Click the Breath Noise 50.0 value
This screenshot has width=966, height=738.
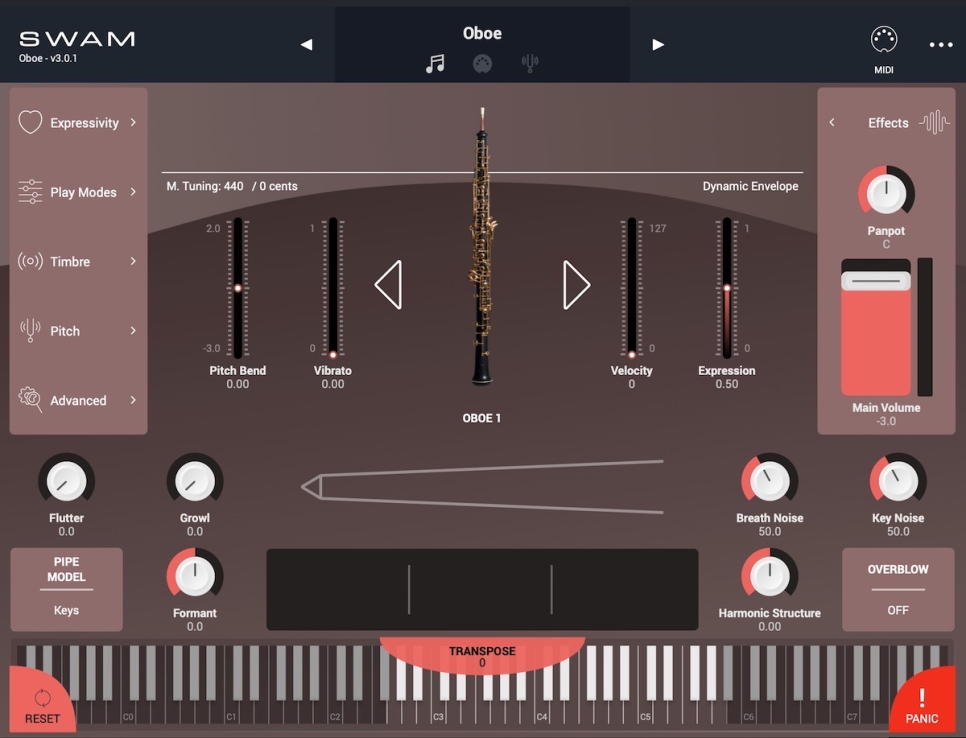[769, 531]
